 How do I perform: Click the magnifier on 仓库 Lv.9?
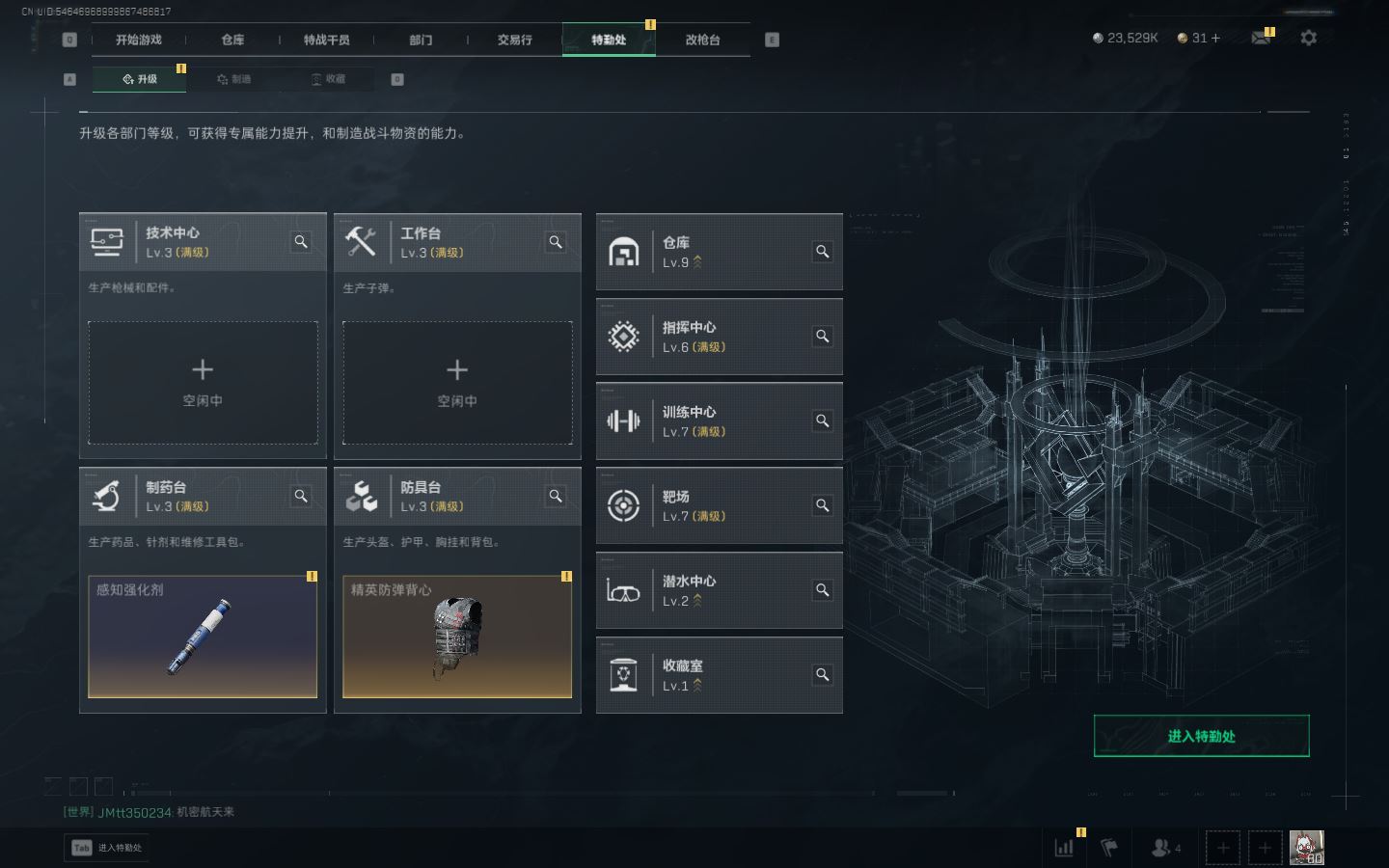[x=823, y=252]
